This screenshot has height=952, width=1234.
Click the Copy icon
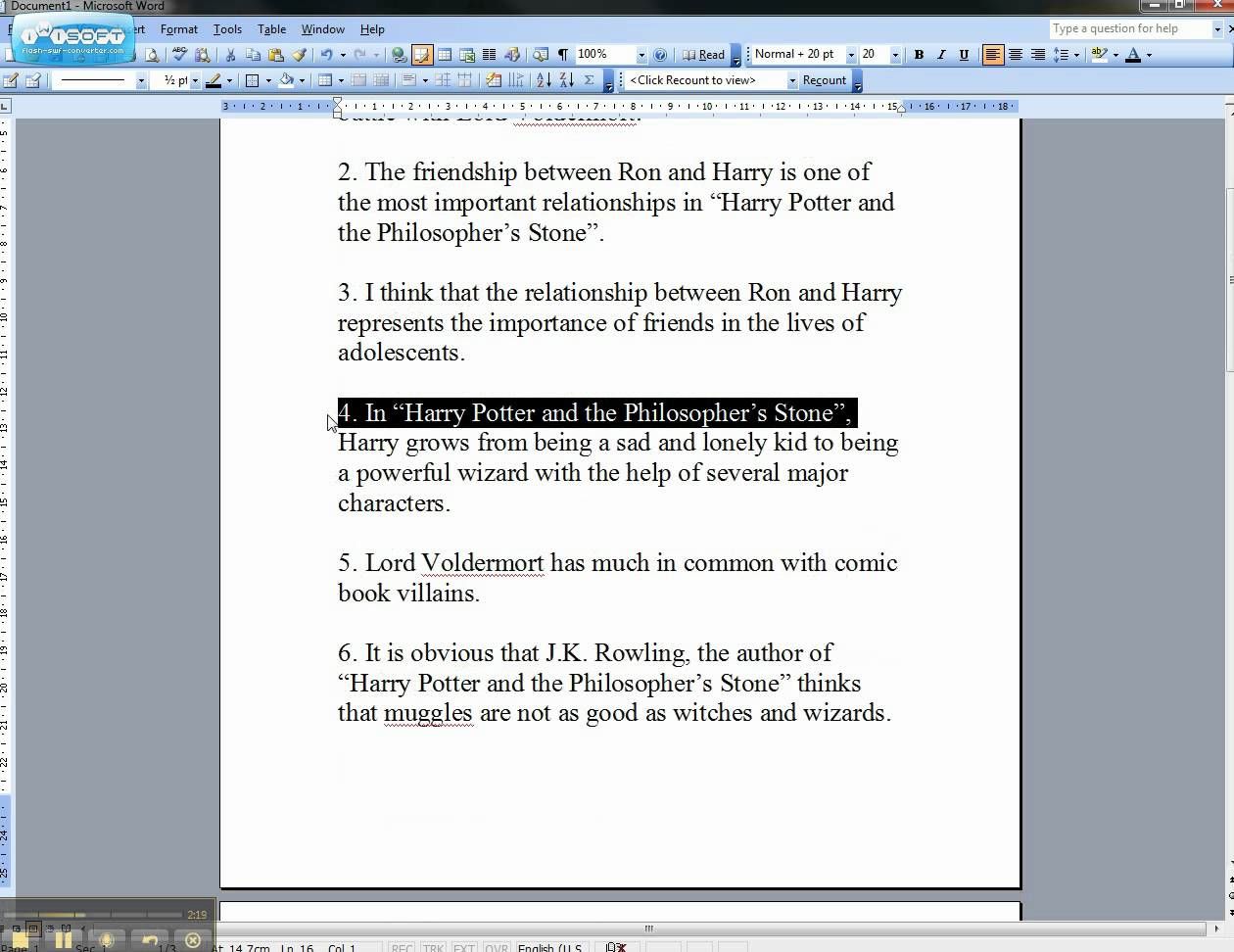pos(253,55)
